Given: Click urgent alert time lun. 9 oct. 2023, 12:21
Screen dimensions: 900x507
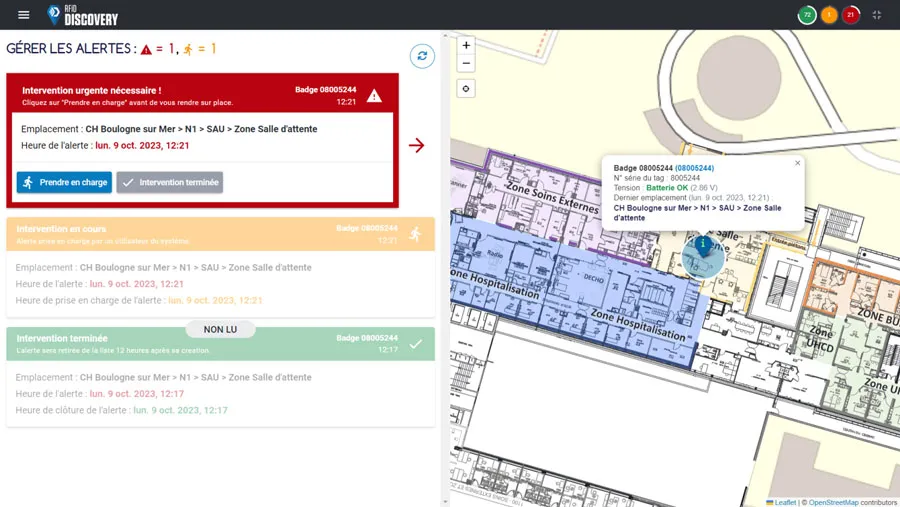Looking at the screenshot, I should [x=142, y=145].
